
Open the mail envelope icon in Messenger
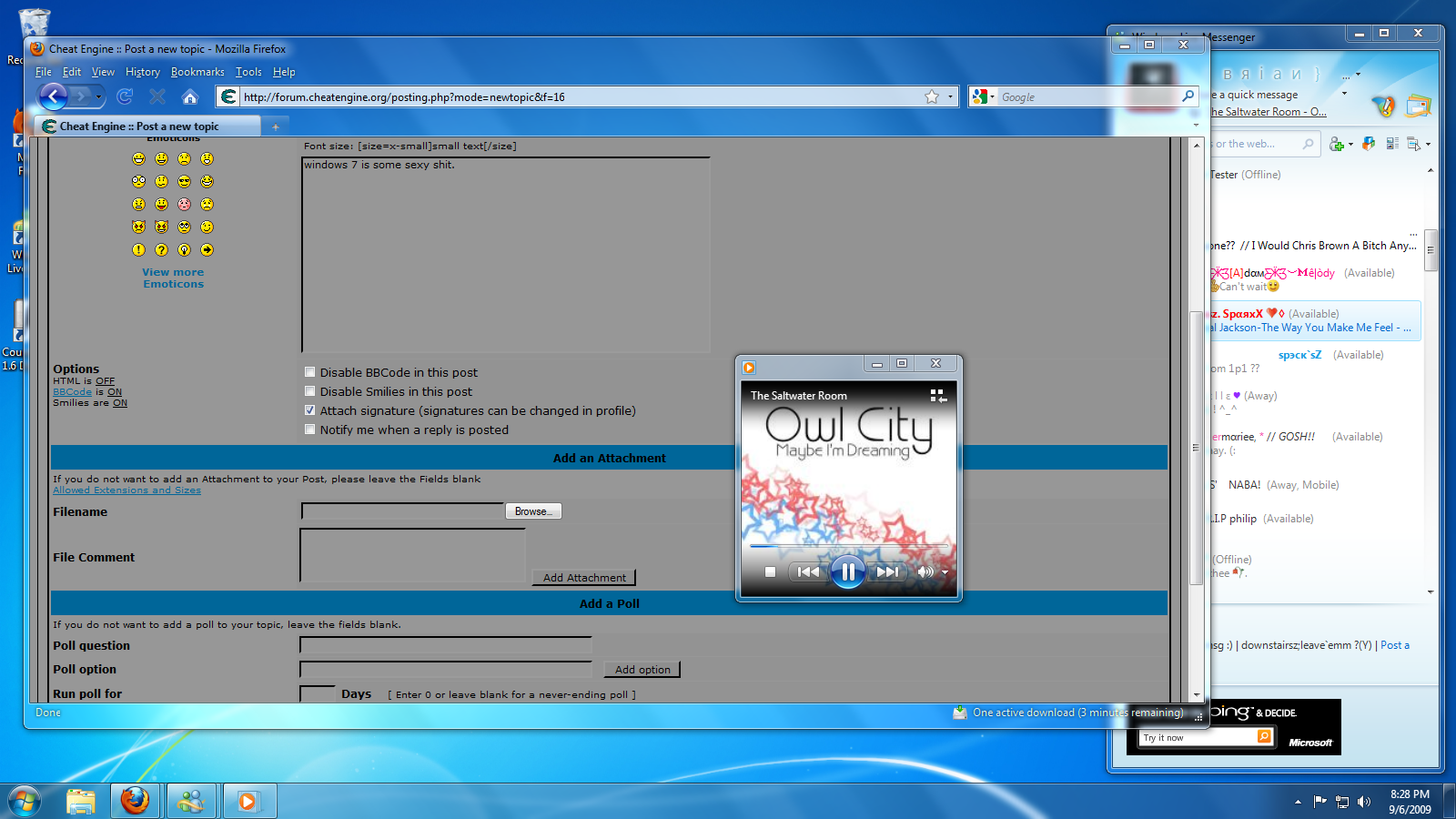[x=1418, y=106]
